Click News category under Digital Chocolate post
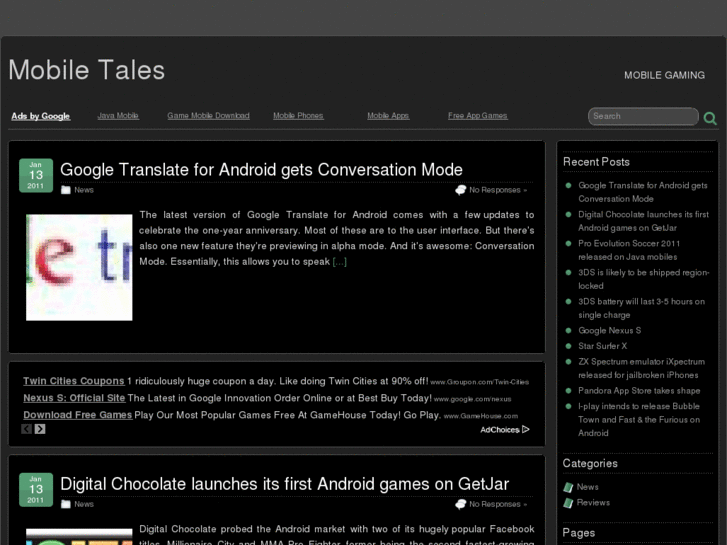 pos(84,504)
